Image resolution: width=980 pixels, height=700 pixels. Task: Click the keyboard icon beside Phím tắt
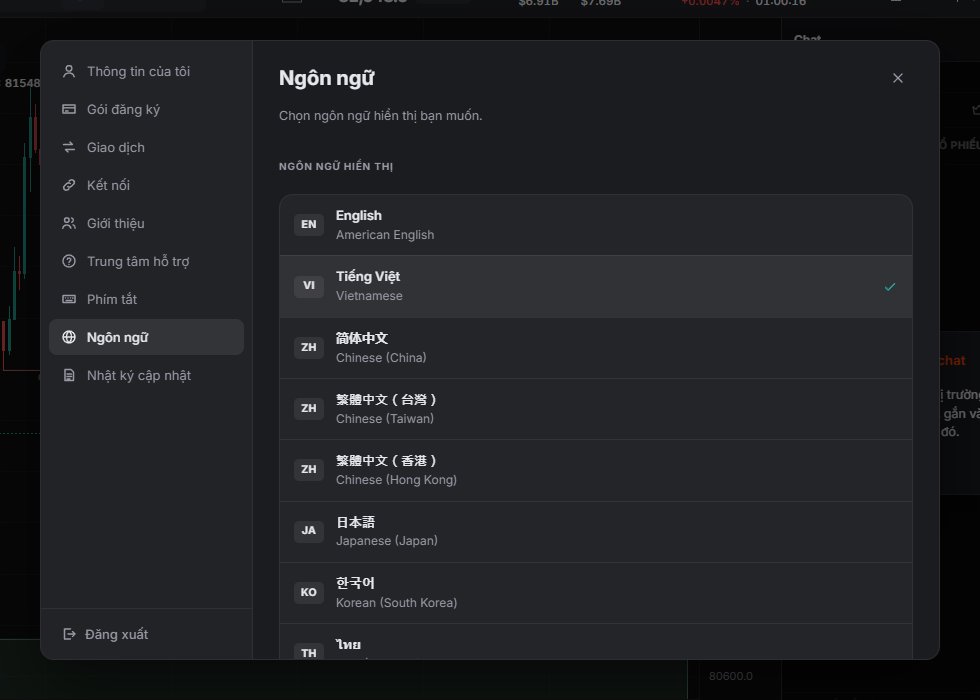pos(69,299)
